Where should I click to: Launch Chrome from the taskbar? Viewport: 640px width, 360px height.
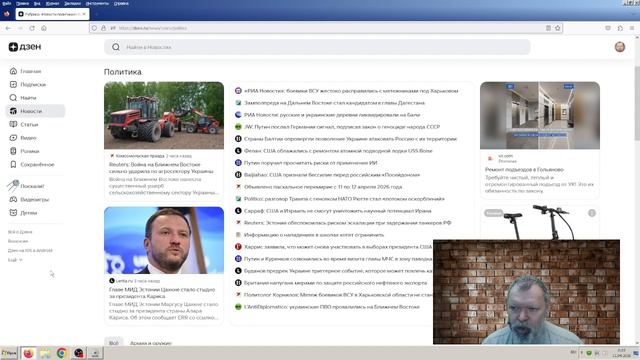point(62,353)
